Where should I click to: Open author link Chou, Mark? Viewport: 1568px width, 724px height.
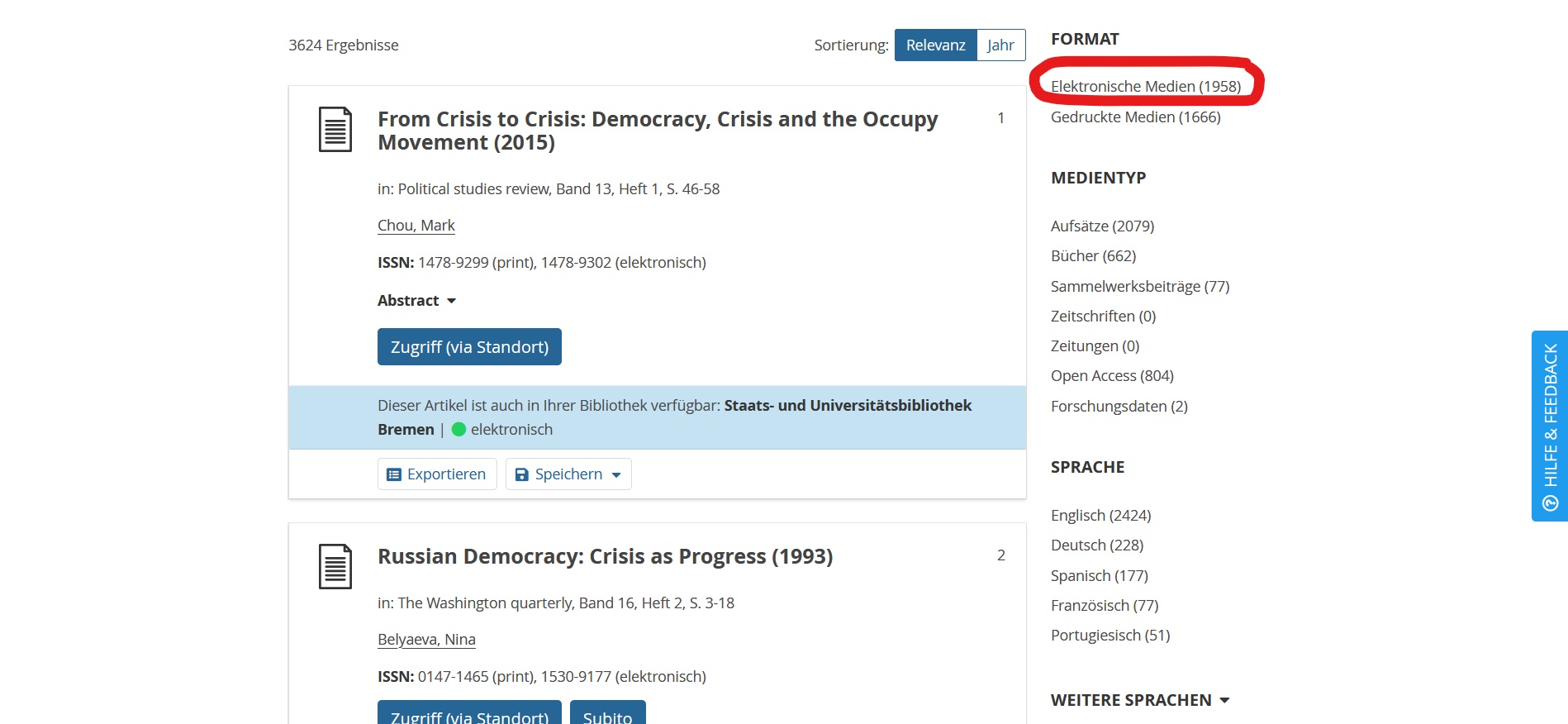(416, 226)
